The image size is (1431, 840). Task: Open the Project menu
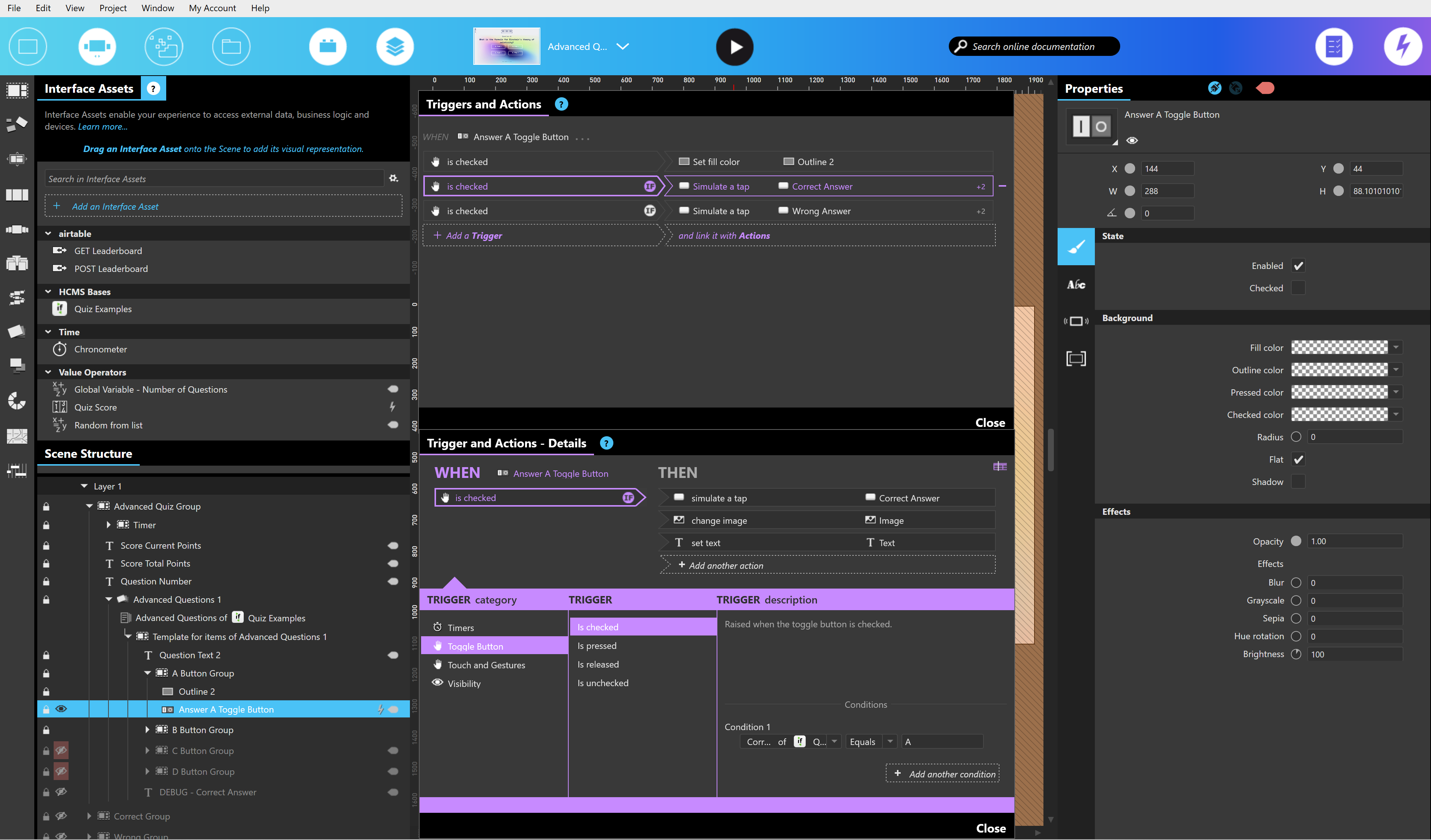click(x=113, y=8)
